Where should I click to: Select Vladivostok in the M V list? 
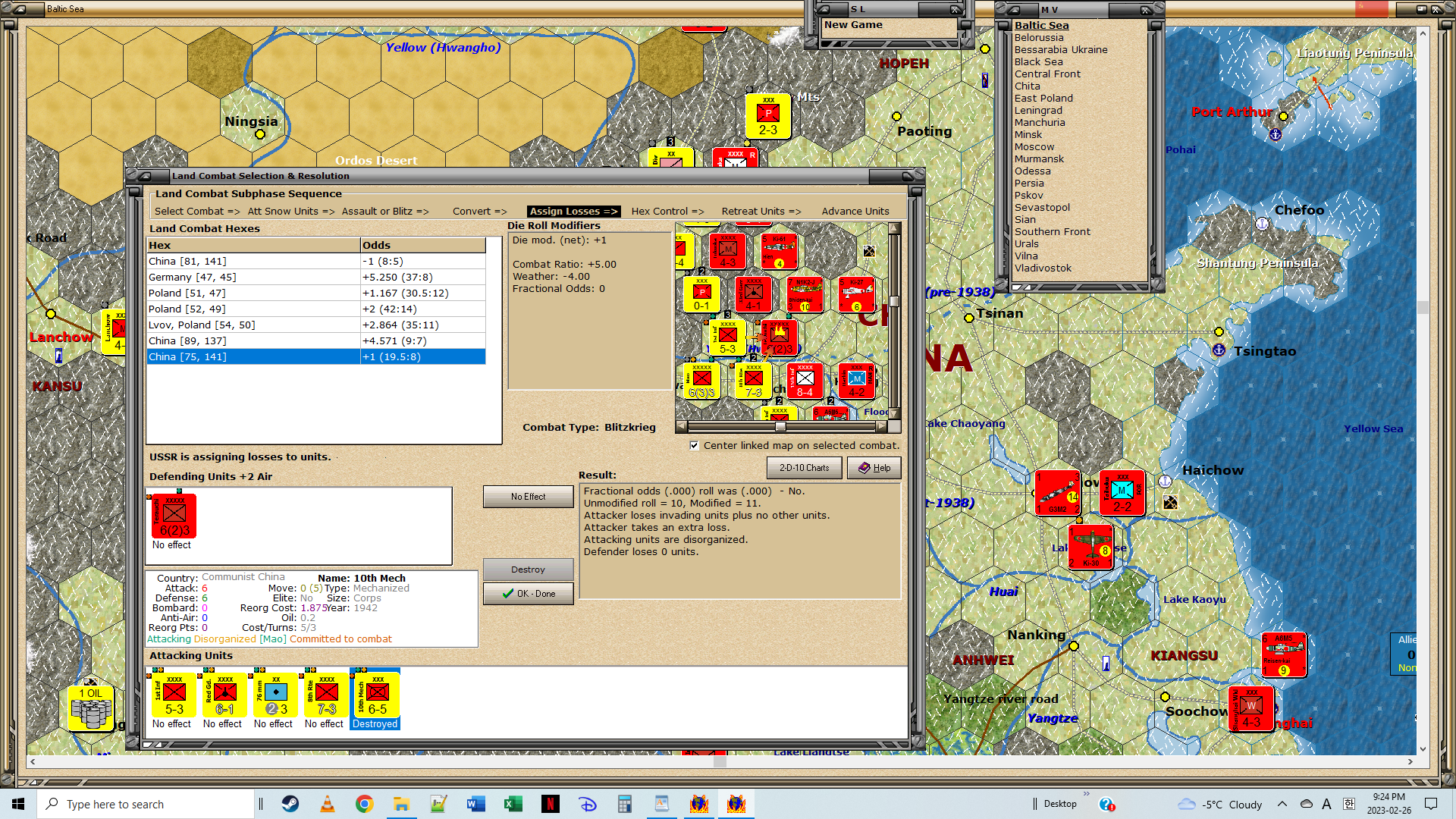click(x=1043, y=268)
